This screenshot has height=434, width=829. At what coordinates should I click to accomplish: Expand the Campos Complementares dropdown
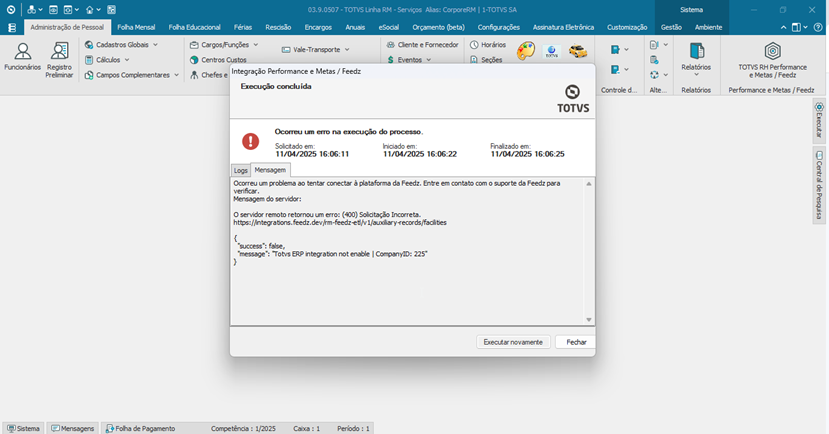point(176,75)
